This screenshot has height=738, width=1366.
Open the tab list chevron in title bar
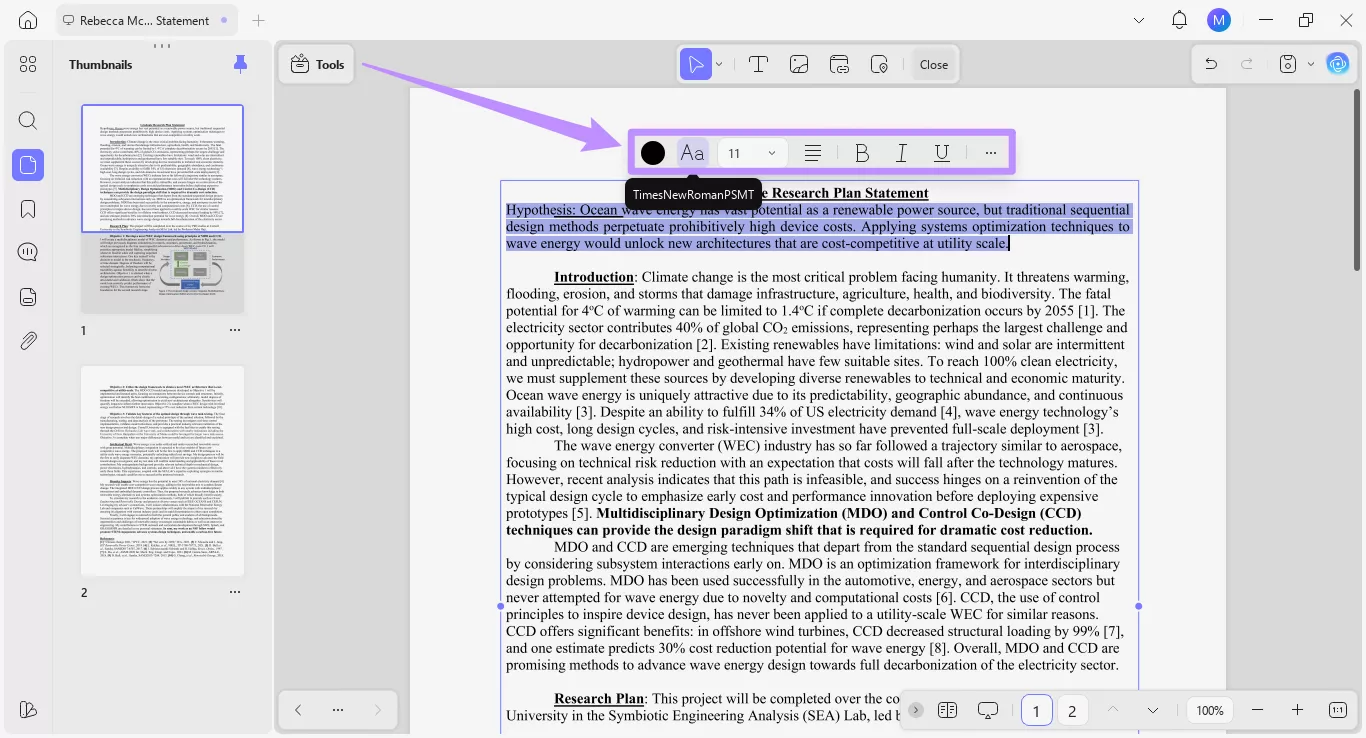click(x=1139, y=20)
